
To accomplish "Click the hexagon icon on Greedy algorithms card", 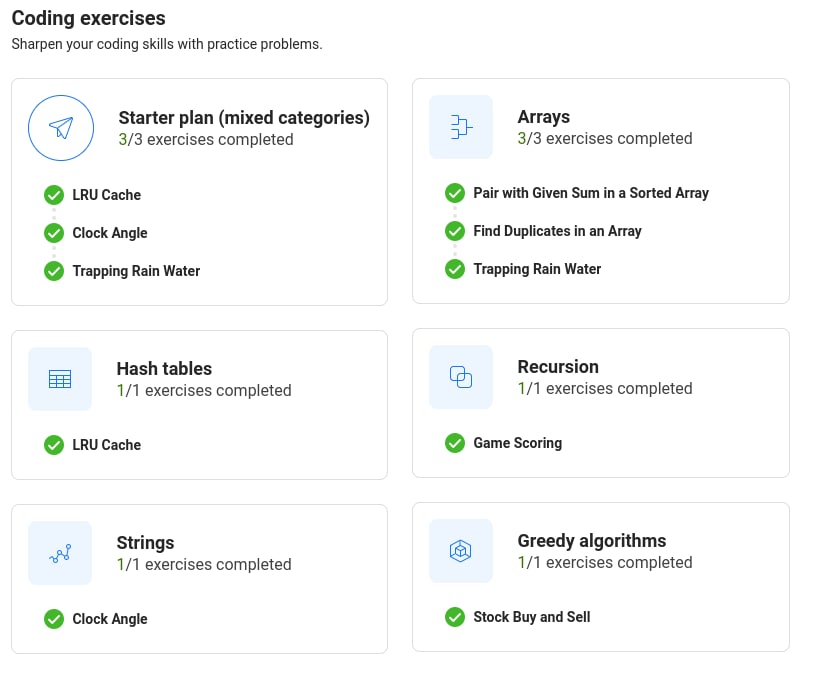I will (461, 551).
